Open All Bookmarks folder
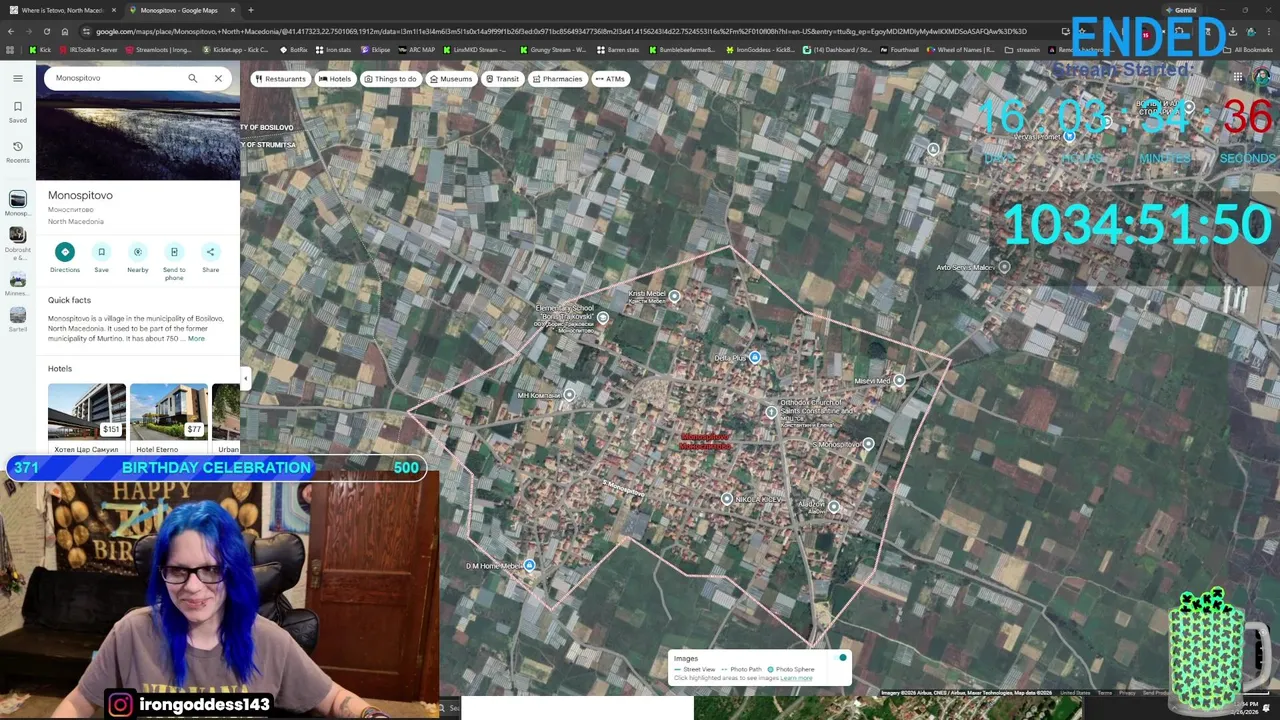 point(1249,50)
